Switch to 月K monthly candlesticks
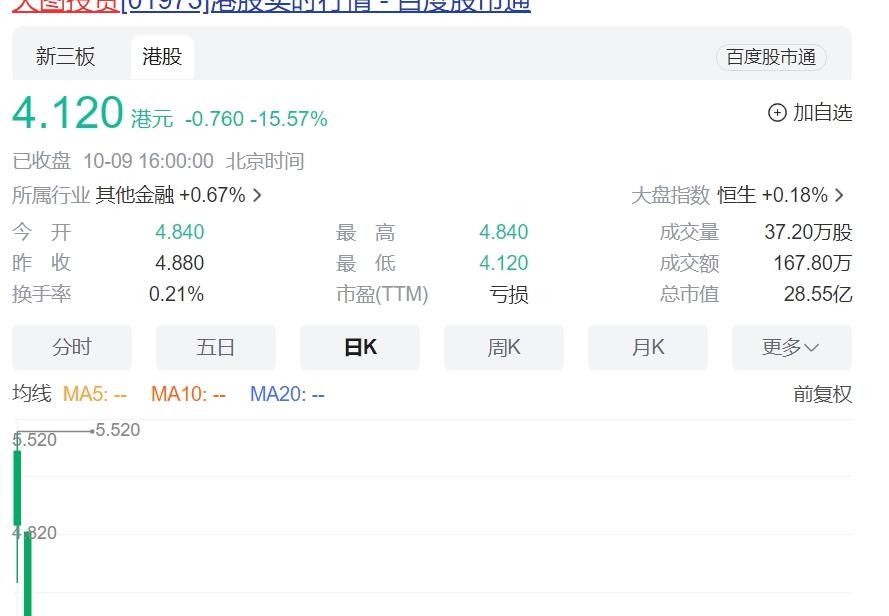The image size is (889, 616). click(x=648, y=348)
